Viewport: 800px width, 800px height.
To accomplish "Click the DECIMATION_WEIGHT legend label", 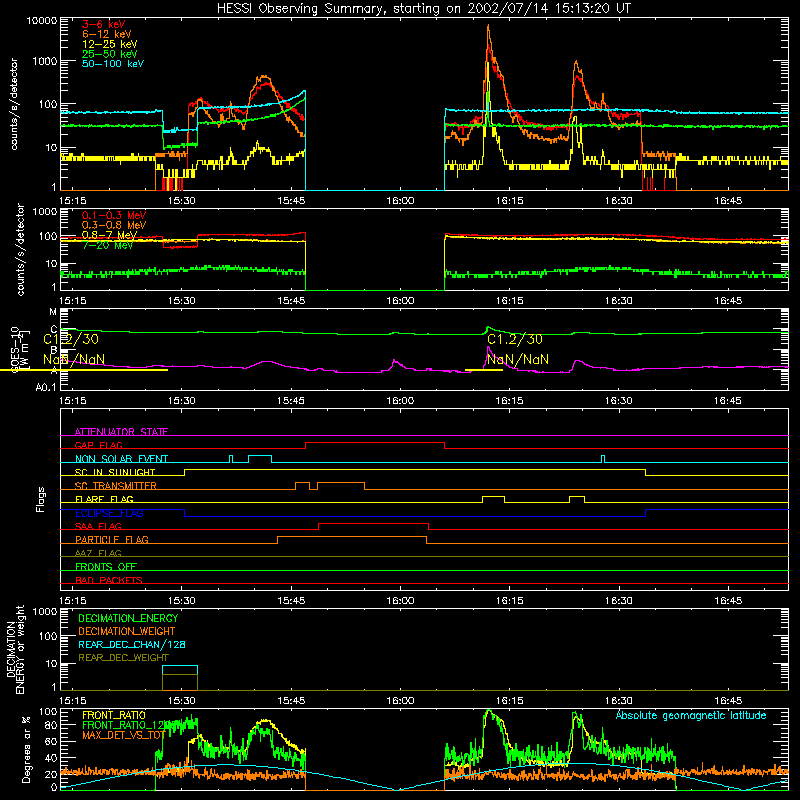I will [127, 631].
